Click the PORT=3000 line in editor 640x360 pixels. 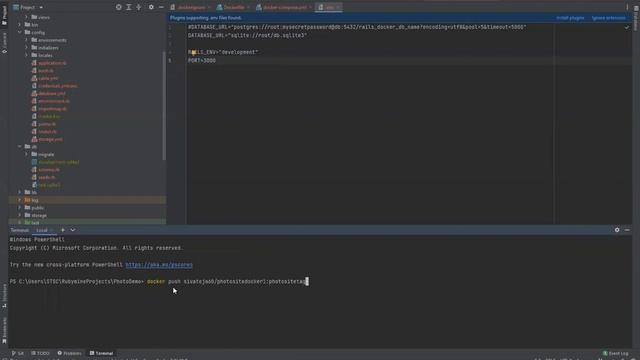pyautogui.click(x=202, y=60)
